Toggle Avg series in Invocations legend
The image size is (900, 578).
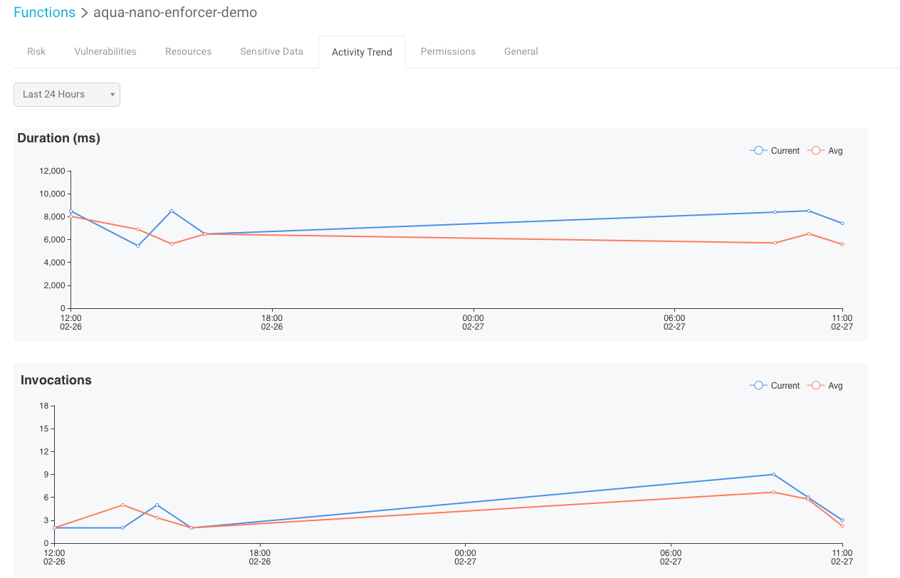tap(825, 385)
